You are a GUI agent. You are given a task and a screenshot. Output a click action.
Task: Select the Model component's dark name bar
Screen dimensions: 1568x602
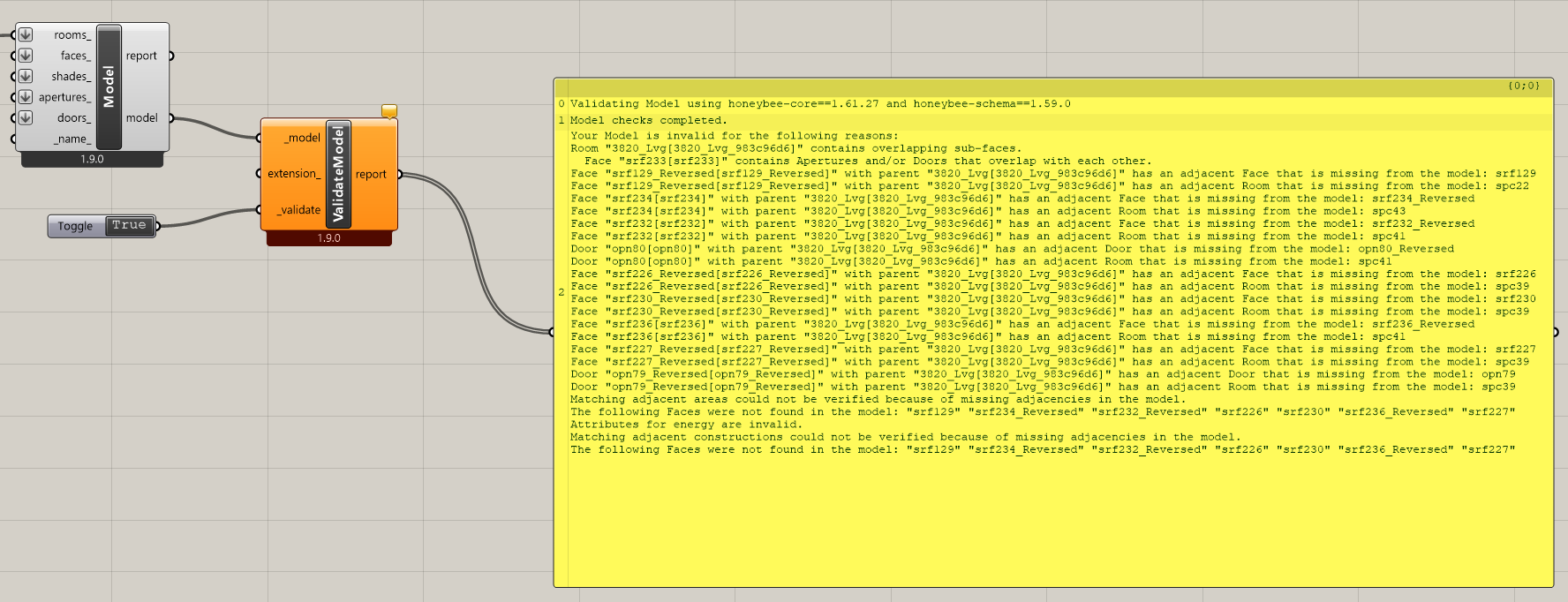coord(109,87)
